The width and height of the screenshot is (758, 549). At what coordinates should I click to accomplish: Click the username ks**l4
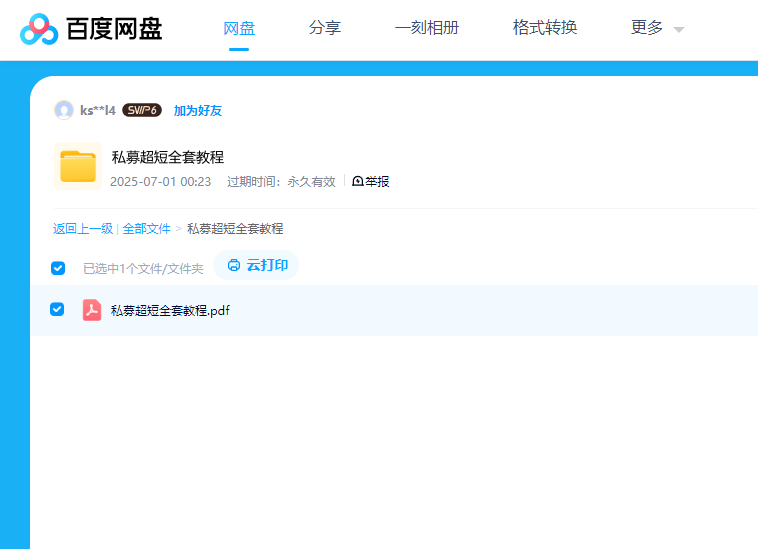point(98,111)
